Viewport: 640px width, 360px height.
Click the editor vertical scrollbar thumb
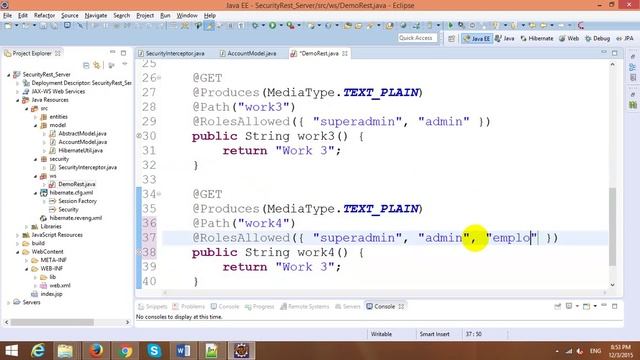(x=612, y=227)
